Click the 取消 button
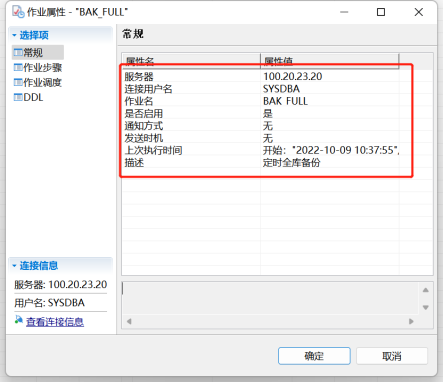Screen dimensions: 444x382 pos(392,356)
